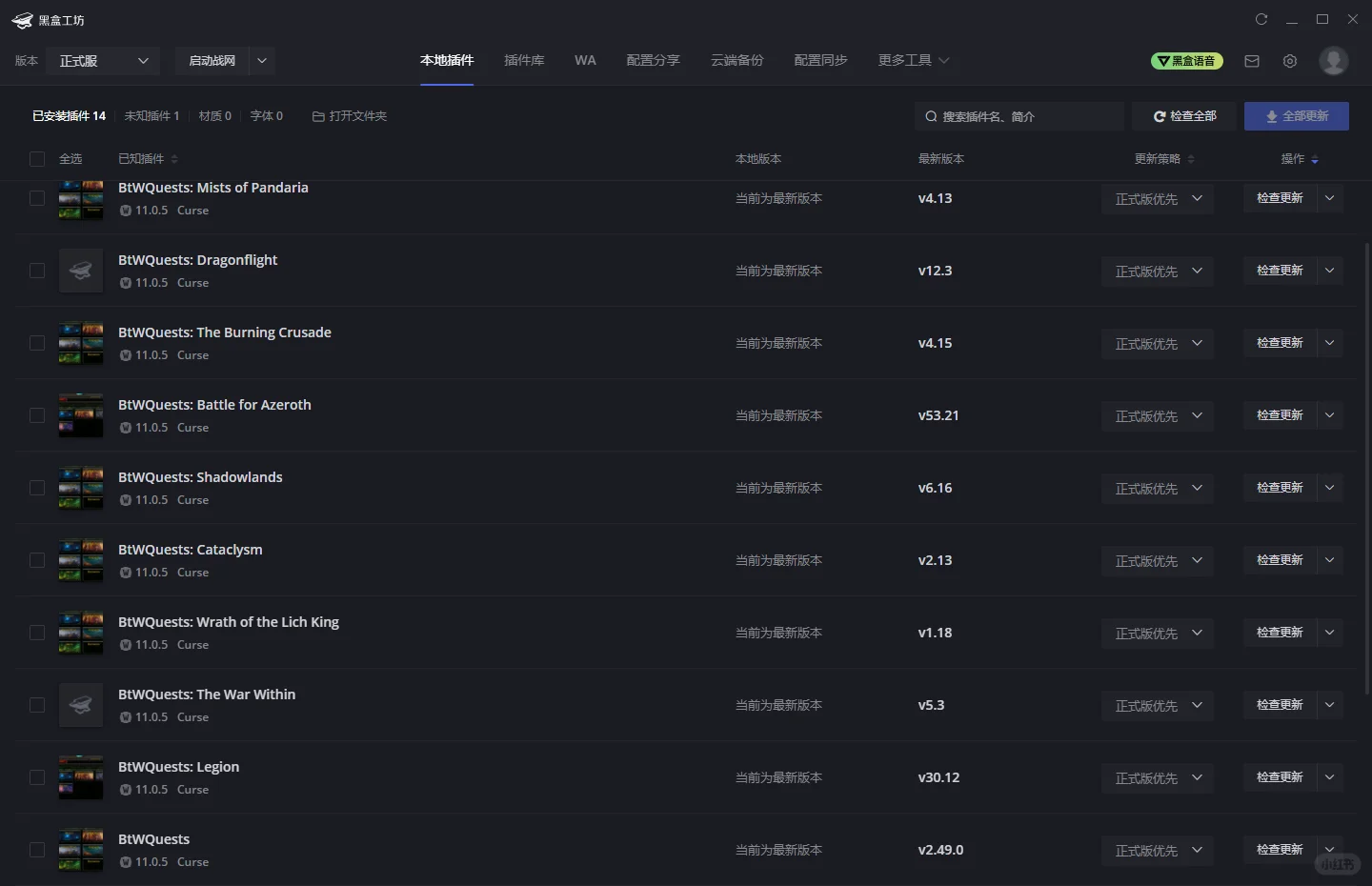Click the BtWQuests: Dragonflight addon icon

pos(81,271)
